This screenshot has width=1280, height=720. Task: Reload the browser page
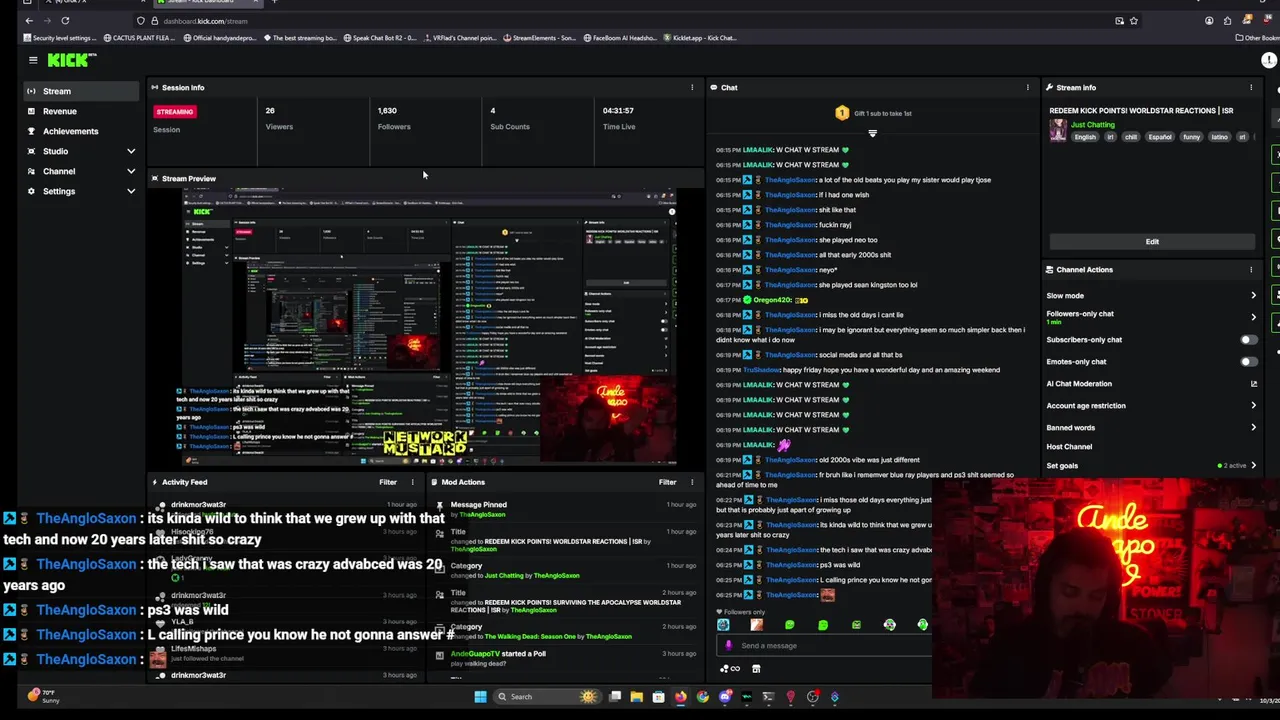(65, 20)
